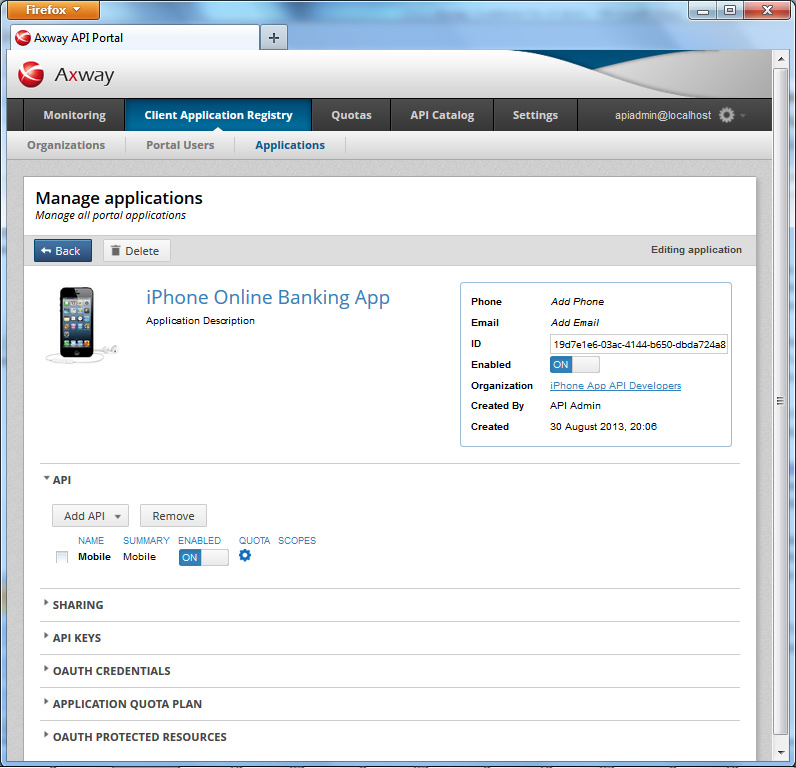Click the iPhone Online Banking App title
The width and height of the screenshot is (796, 768).
tap(268, 297)
